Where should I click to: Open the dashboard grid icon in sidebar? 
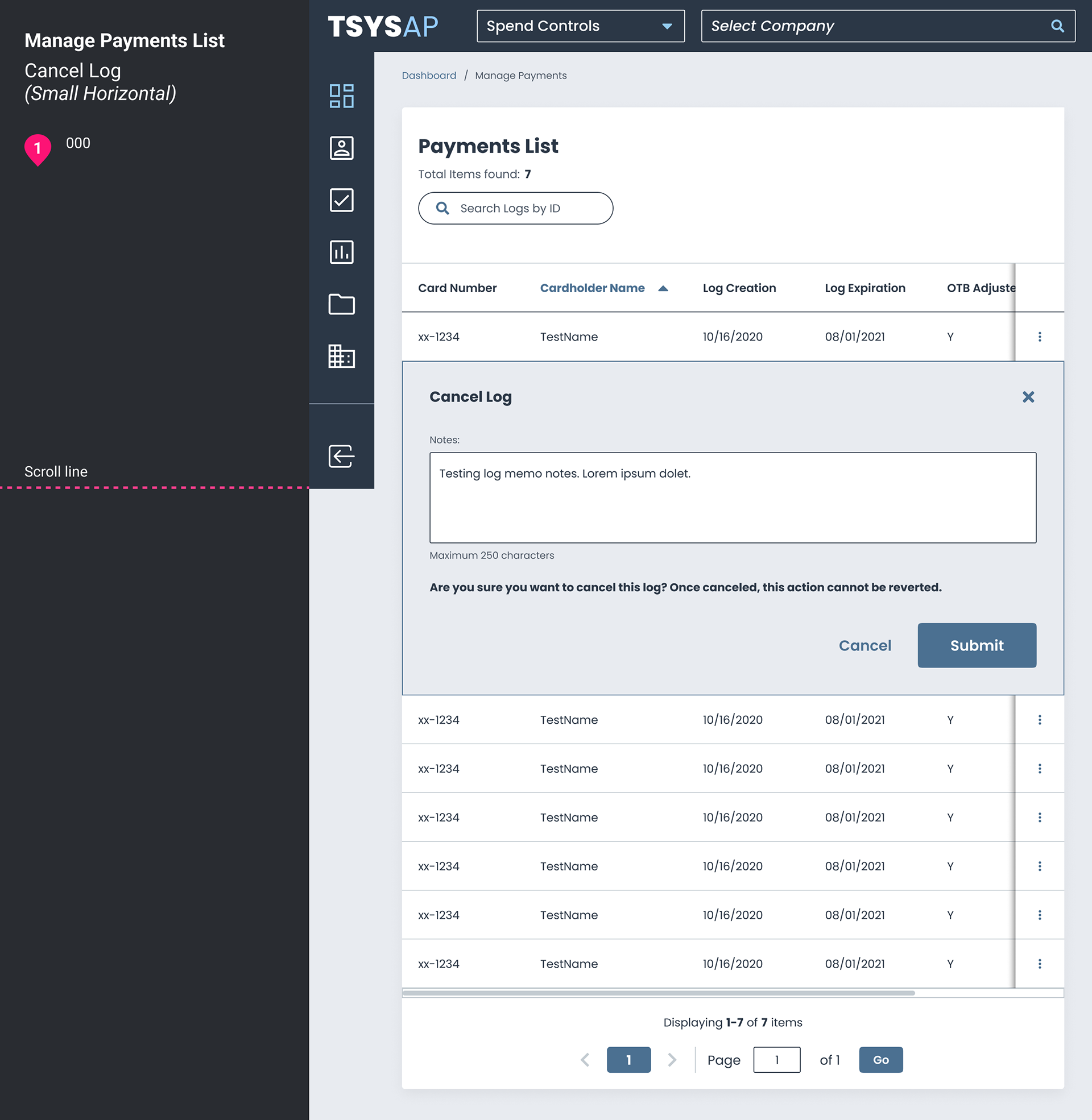pyautogui.click(x=341, y=96)
